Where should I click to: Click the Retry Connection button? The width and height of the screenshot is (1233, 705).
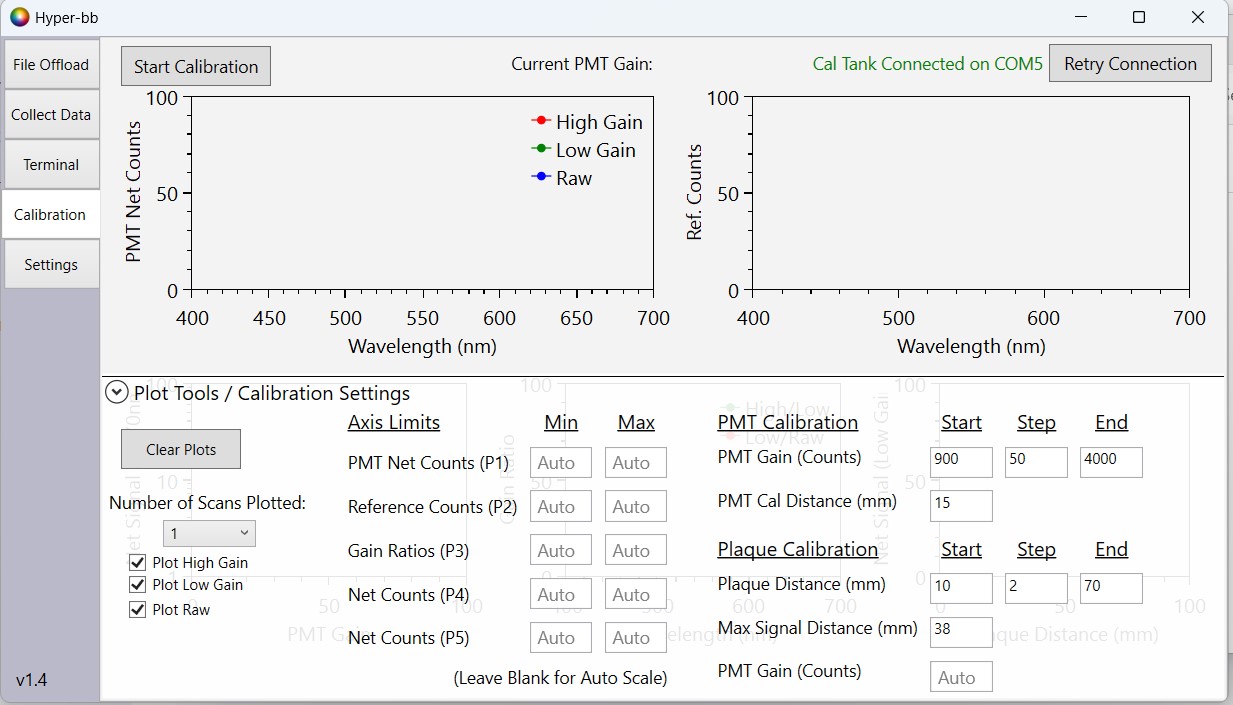pos(1130,64)
